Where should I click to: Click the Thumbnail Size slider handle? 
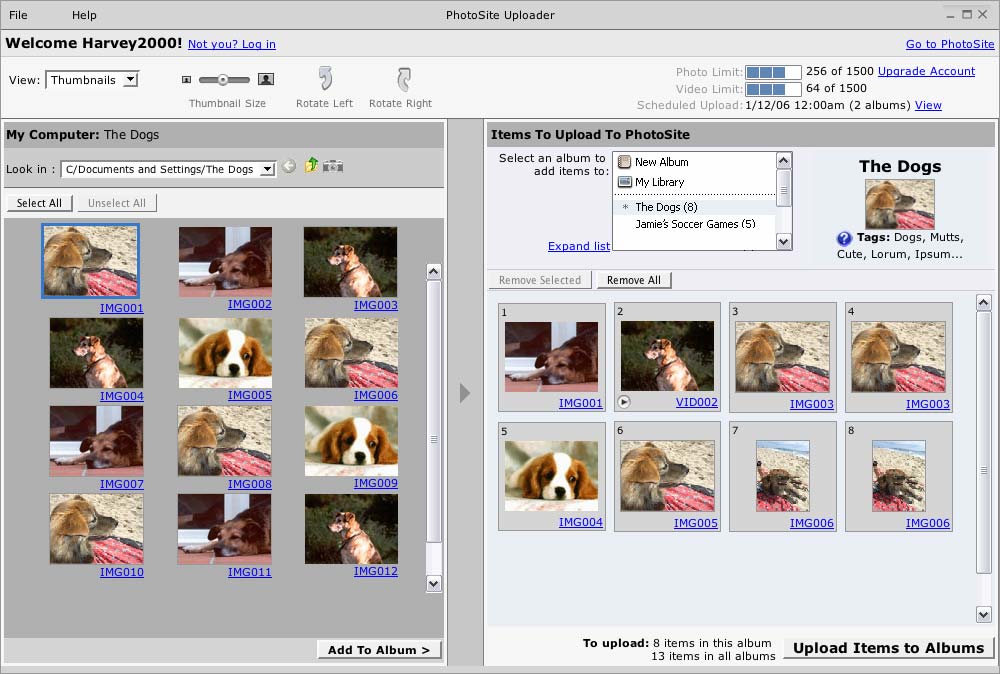[223, 80]
